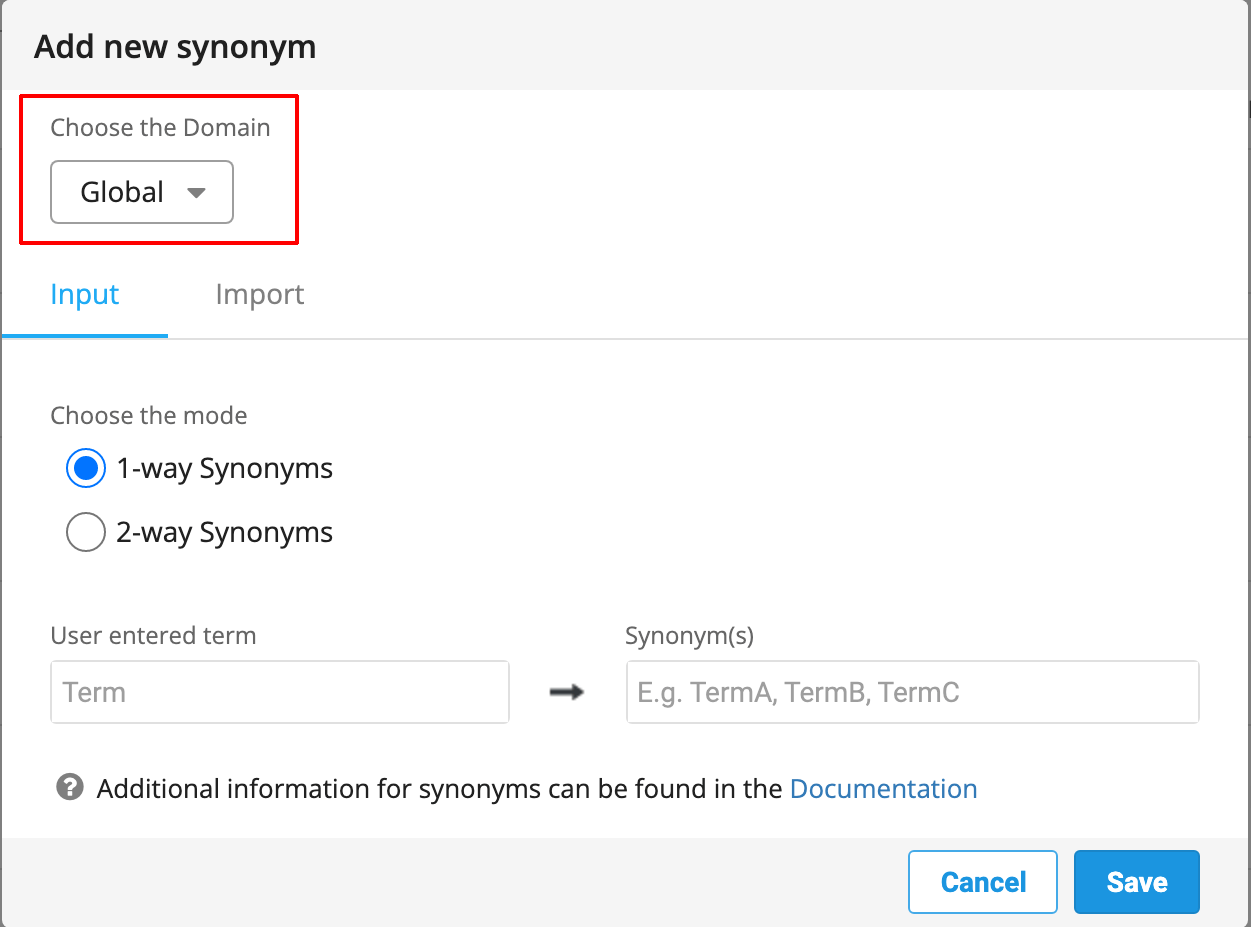Click the help icon next to additional information
The height and width of the screenshot is (927, 1251).
(68, 788)
